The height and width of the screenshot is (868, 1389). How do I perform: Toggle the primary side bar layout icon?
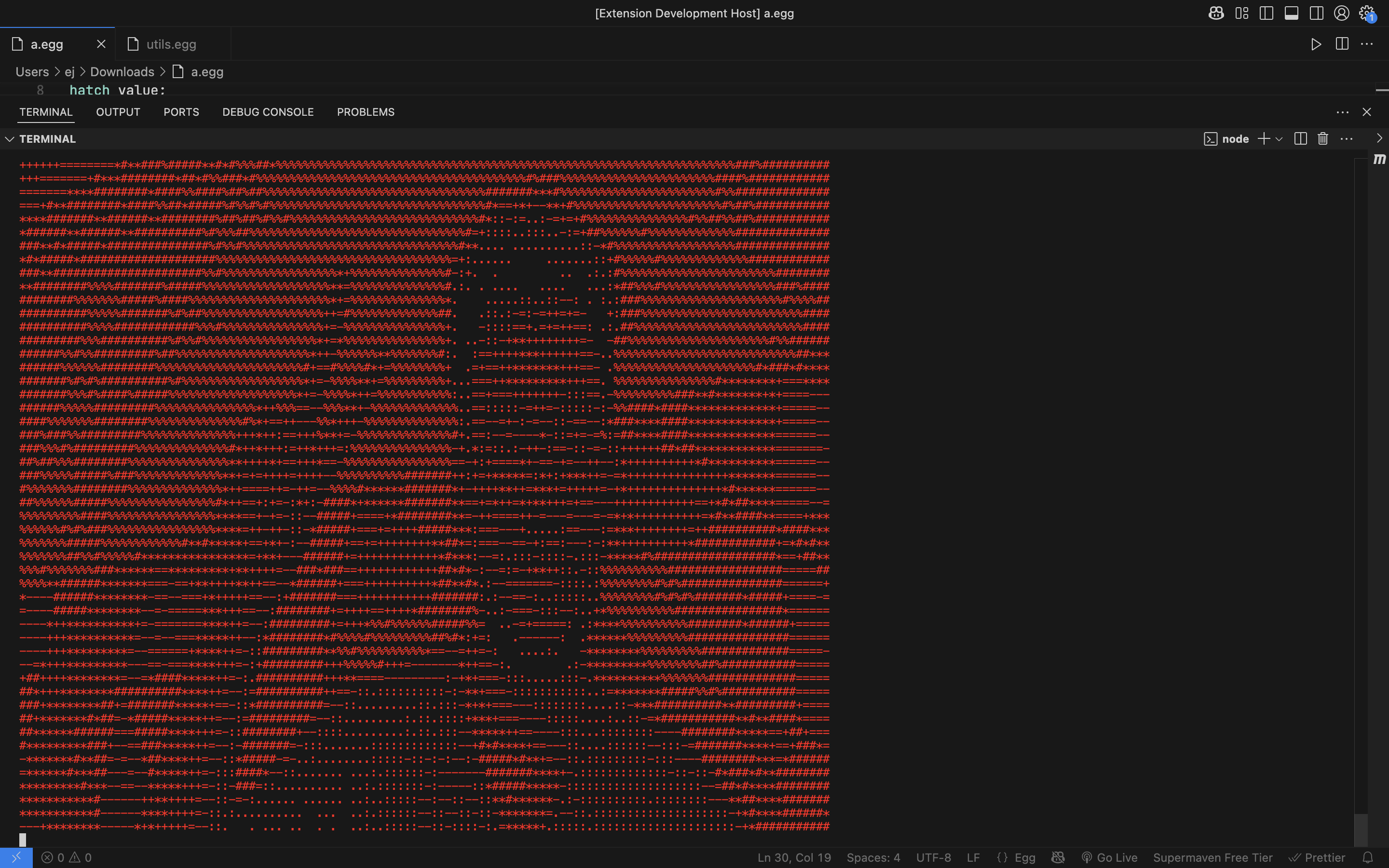(x=1266, y=13)
